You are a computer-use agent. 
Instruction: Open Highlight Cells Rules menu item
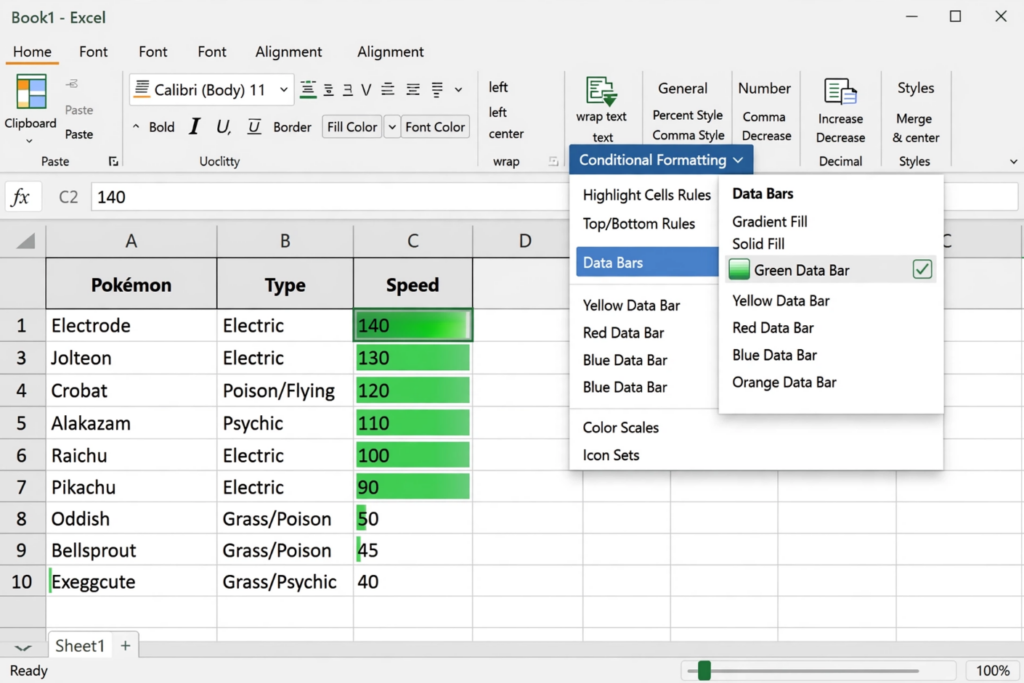(x=647, y=195)
